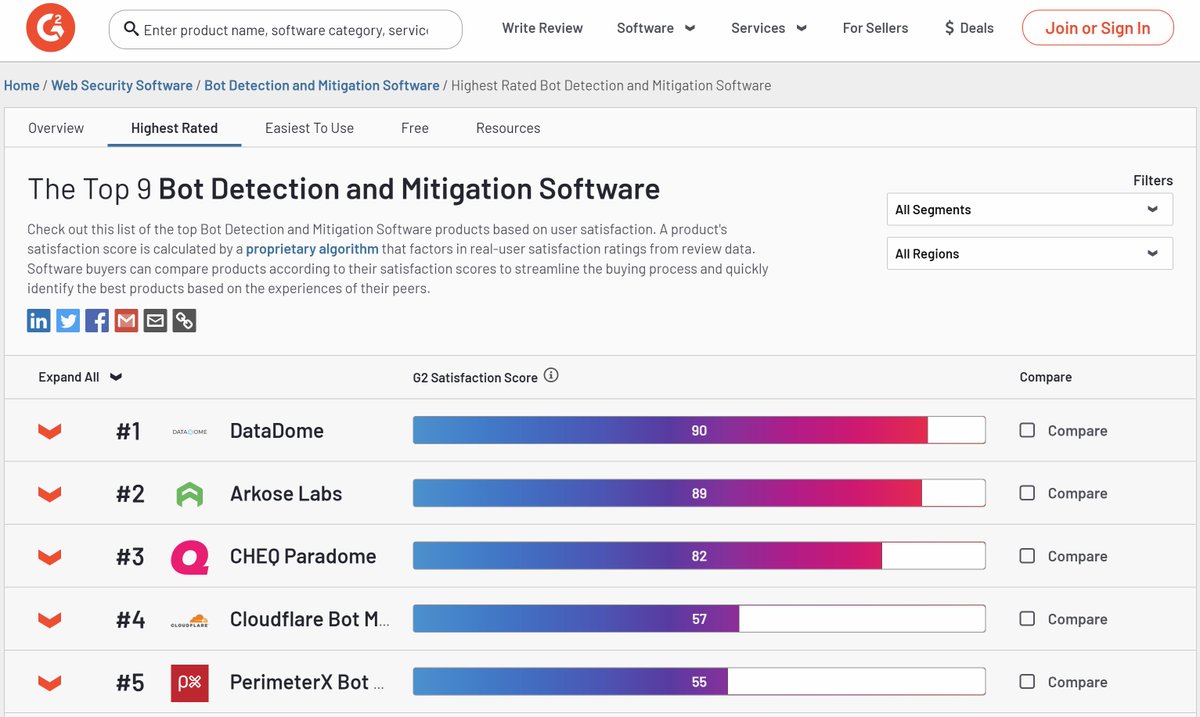Expand the #4 Cloudflare row
The width and height of the screenshot is (1200, 717).
pyautogui.click(x=49, y=620)
